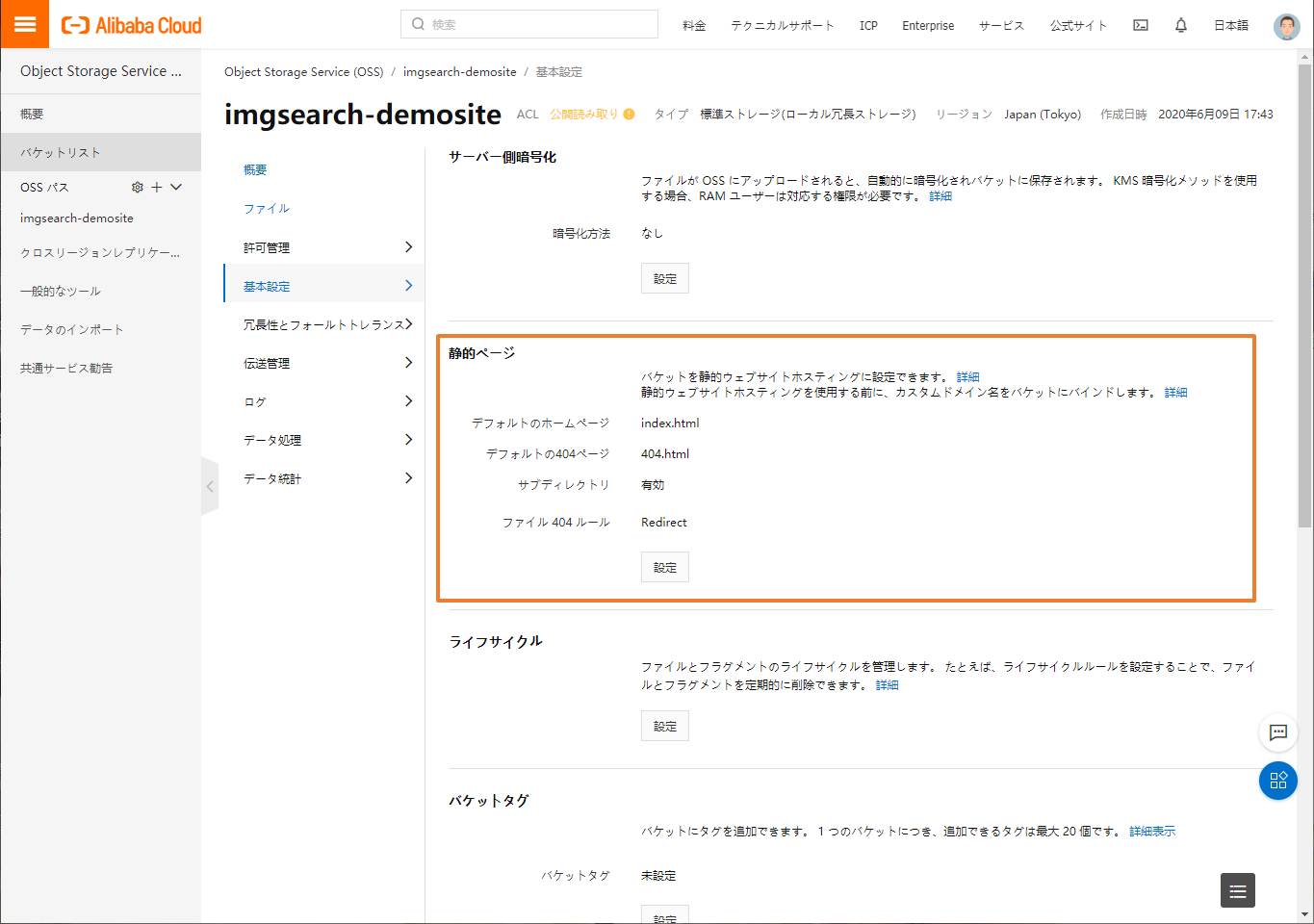The height and width of the screenshot is (924, 1314).
Task: Open the notifications bell
Action: [1181, 25]
